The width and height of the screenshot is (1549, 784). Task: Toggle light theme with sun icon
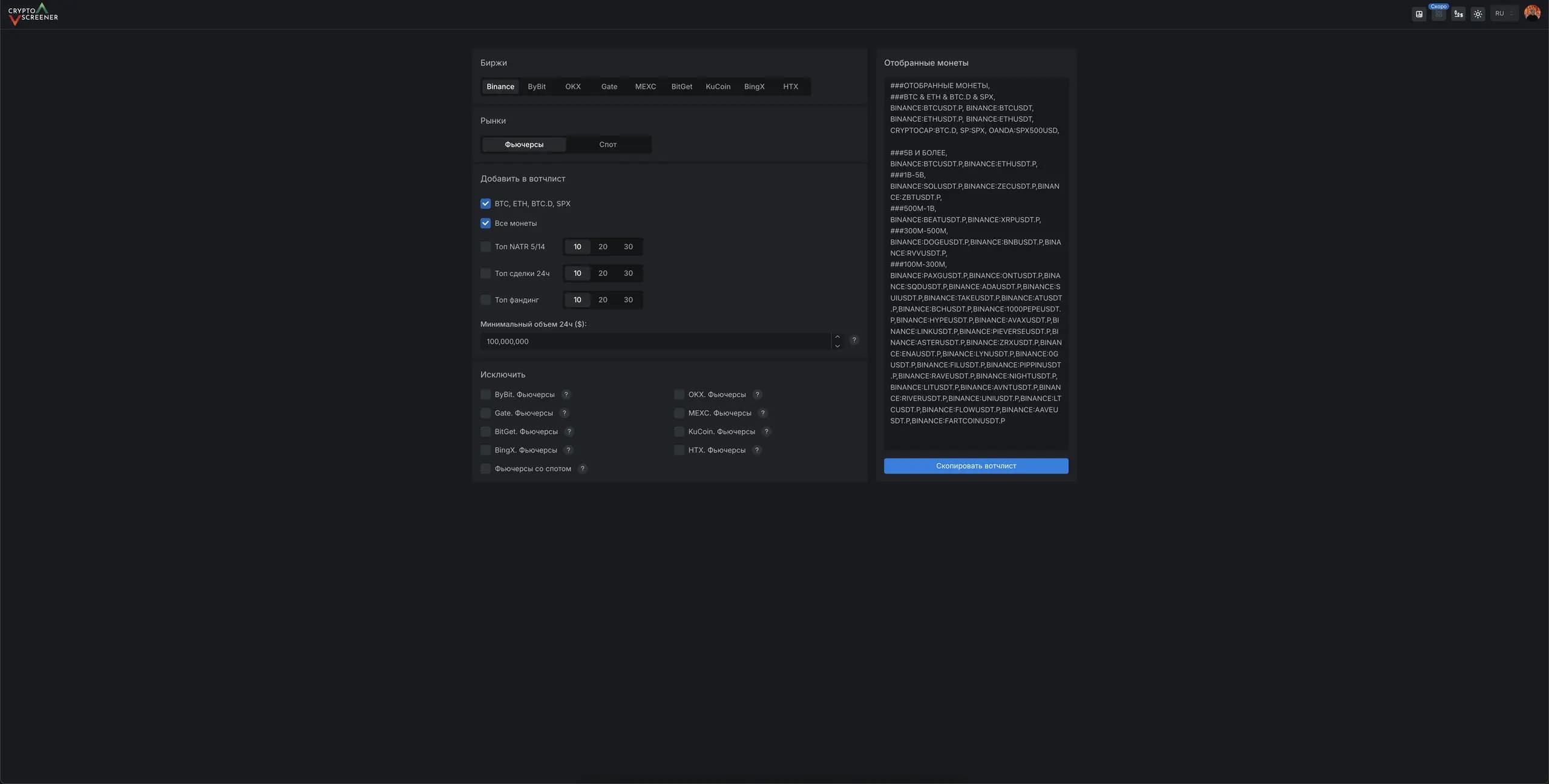tap(1478, 14)
